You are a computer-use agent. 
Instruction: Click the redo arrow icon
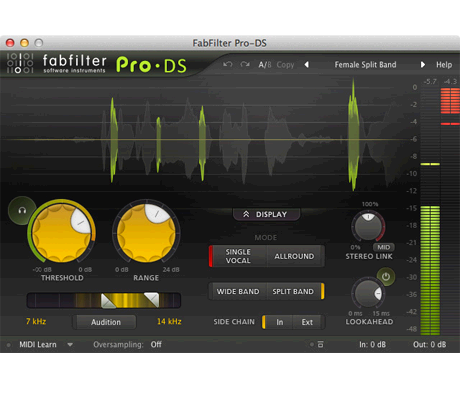click(245, 64)
